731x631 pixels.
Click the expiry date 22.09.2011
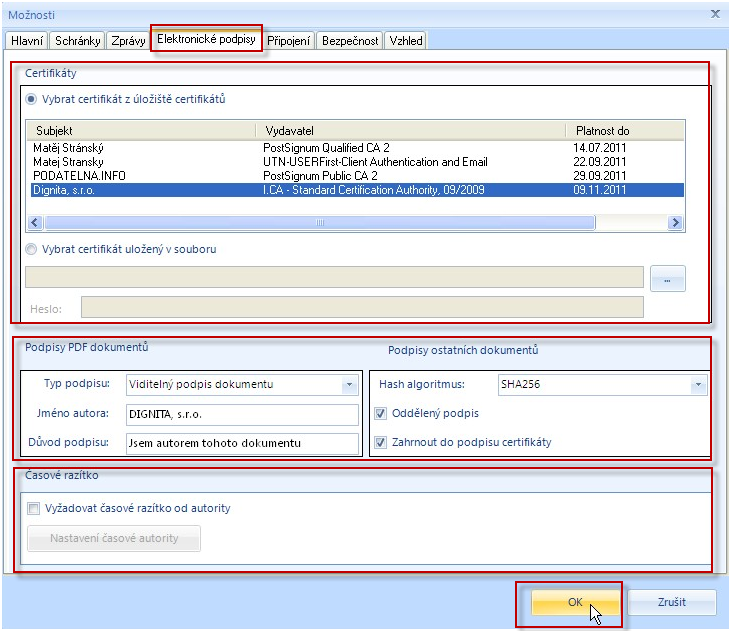coord(600,162)
